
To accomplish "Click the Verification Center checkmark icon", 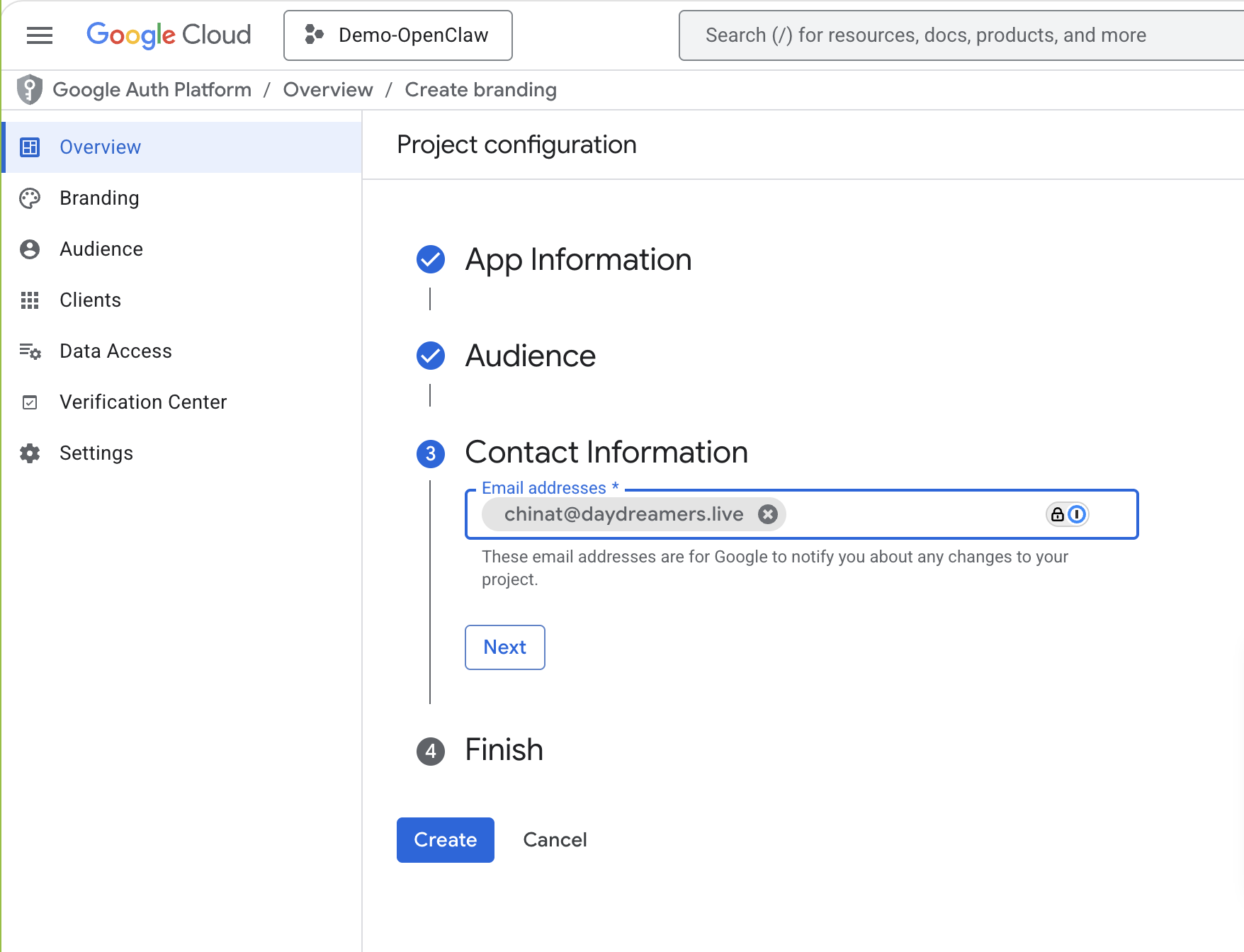I will pyautogui.click(x=29, y=402).
